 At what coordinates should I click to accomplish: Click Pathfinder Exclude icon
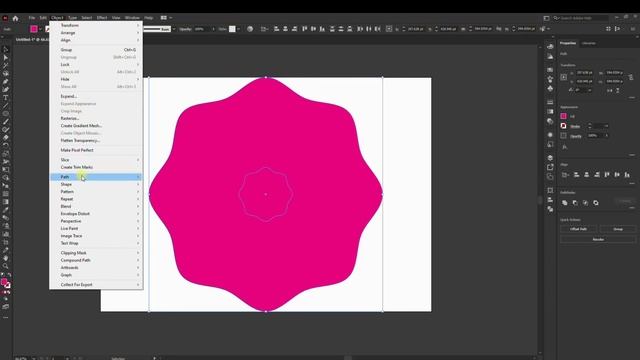pos(596,202)
